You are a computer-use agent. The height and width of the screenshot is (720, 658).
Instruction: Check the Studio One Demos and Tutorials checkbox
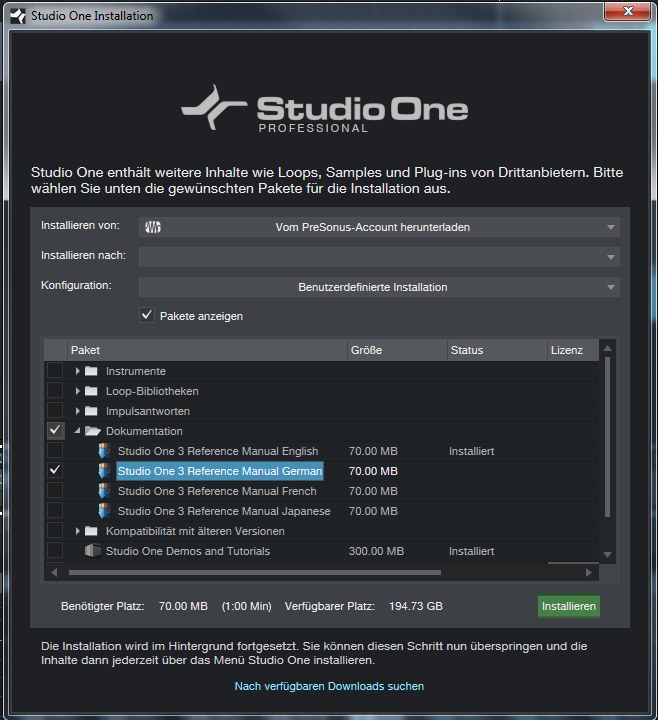pos(55,550)
